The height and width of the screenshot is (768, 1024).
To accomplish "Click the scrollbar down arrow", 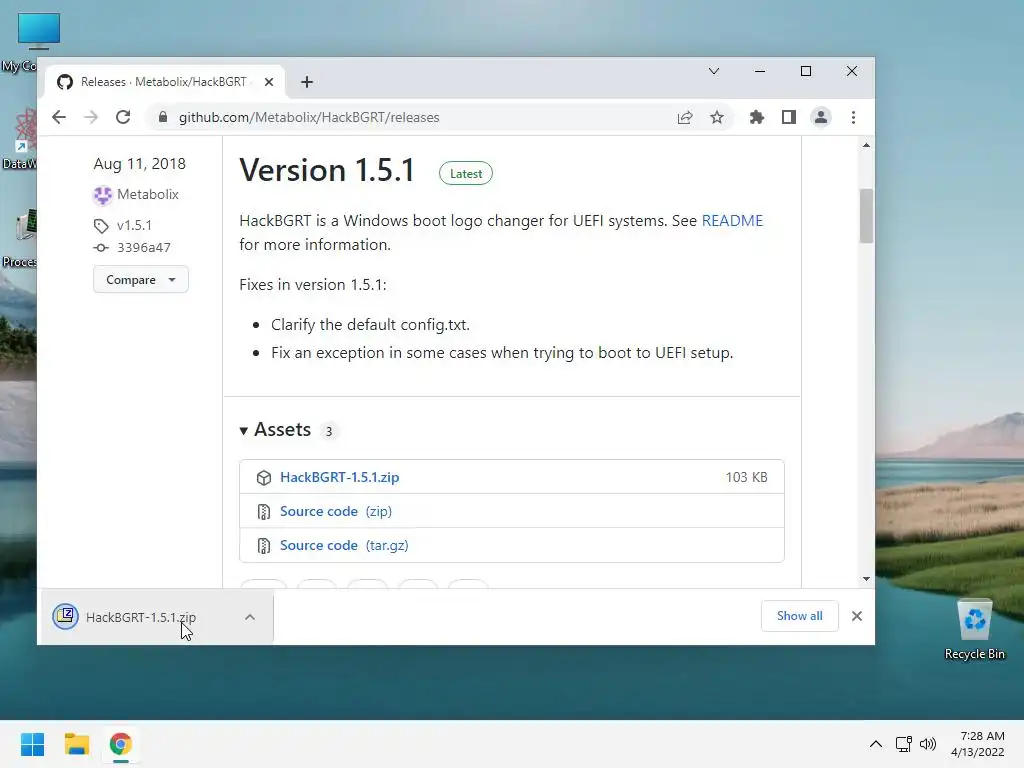I will (x=866, y=579).
